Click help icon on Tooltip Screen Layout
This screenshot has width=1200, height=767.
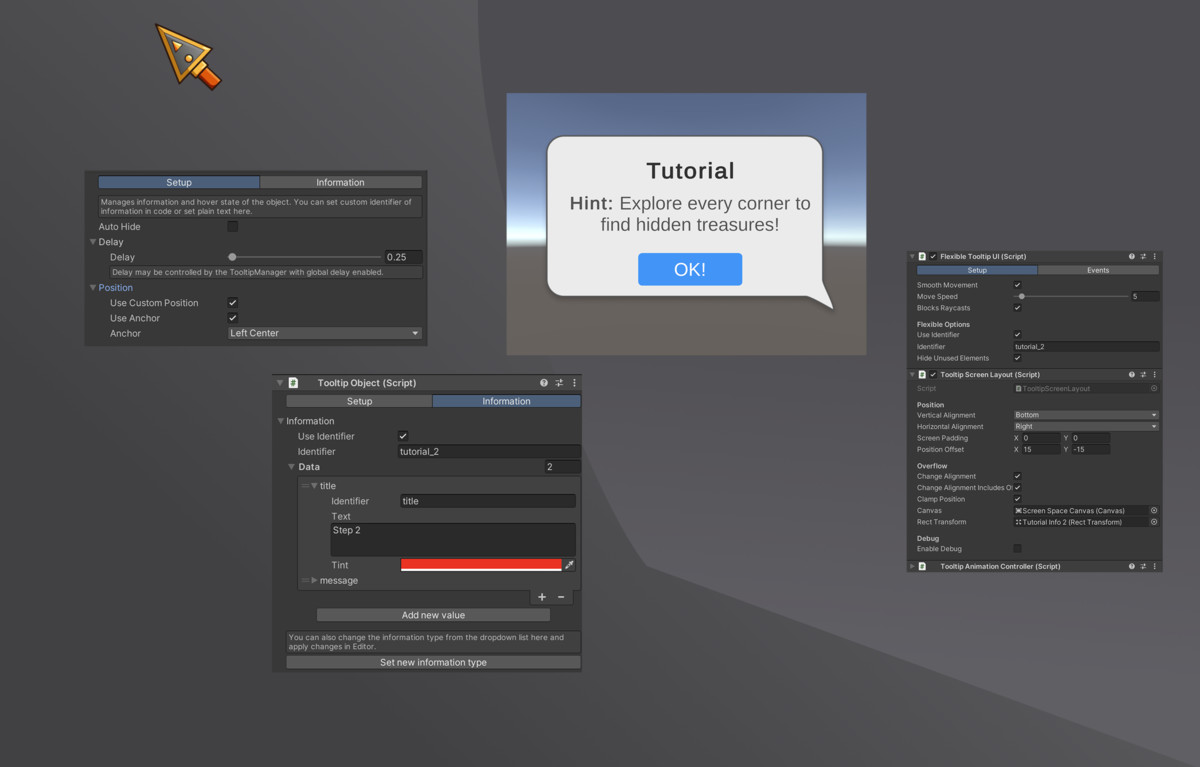click(1132, 375)
